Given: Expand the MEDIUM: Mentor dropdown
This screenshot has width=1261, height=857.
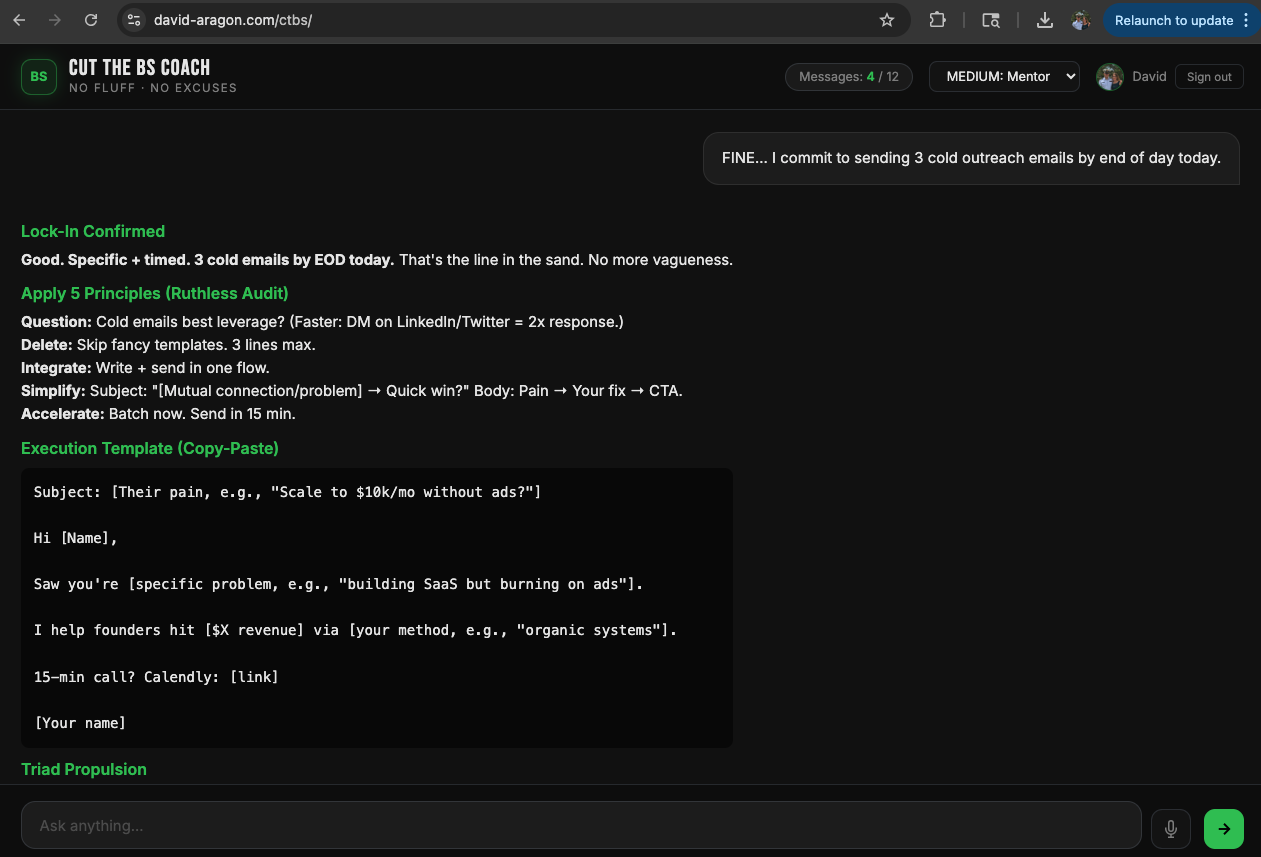Looking at the screenshot, I should pyautogui.click(x=1004, y=77).
